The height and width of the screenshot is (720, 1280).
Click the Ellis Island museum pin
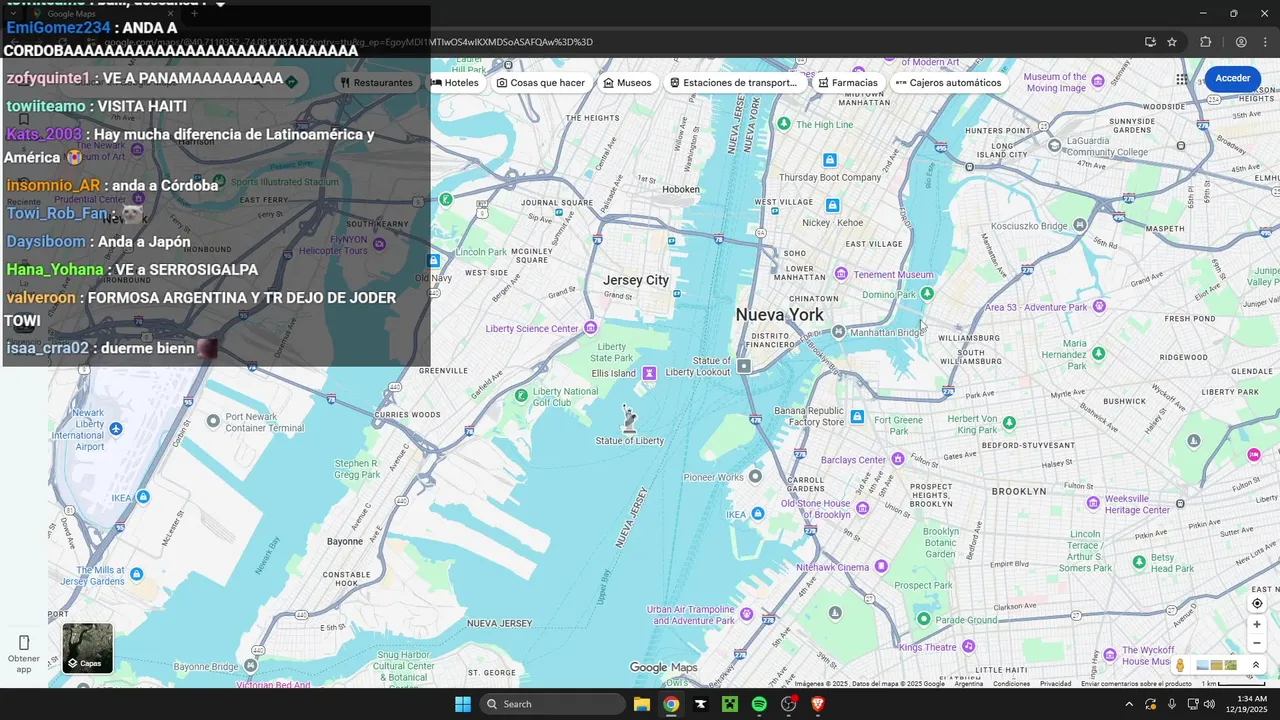650,373
